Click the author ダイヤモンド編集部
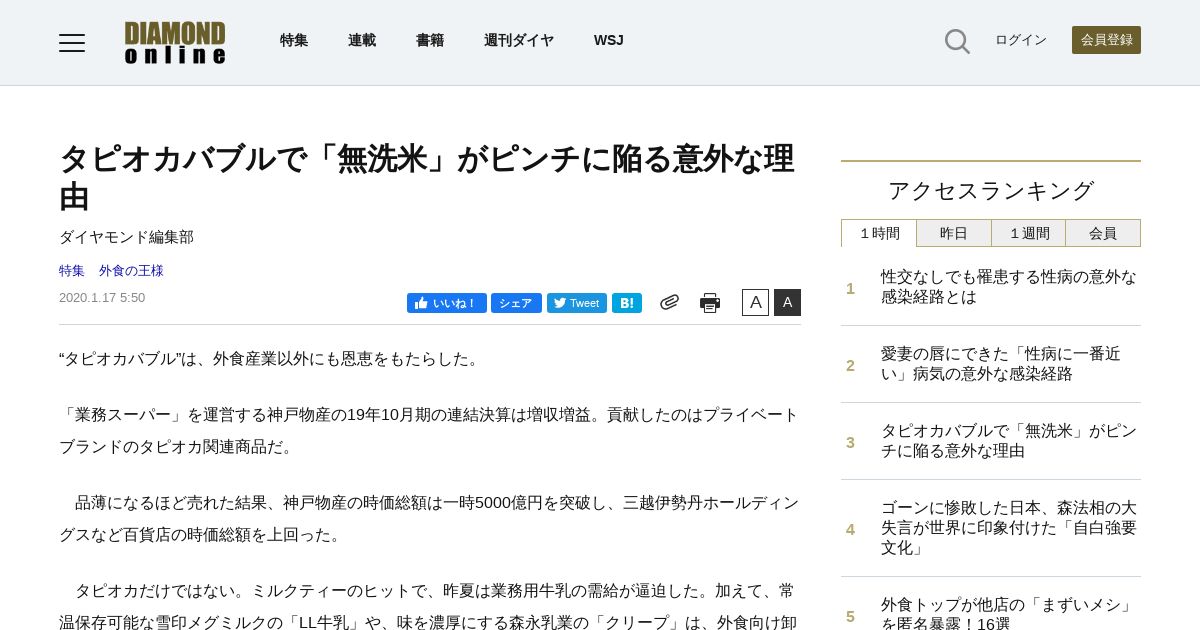This screenshot has width=1200, height=630. [126, 237]
